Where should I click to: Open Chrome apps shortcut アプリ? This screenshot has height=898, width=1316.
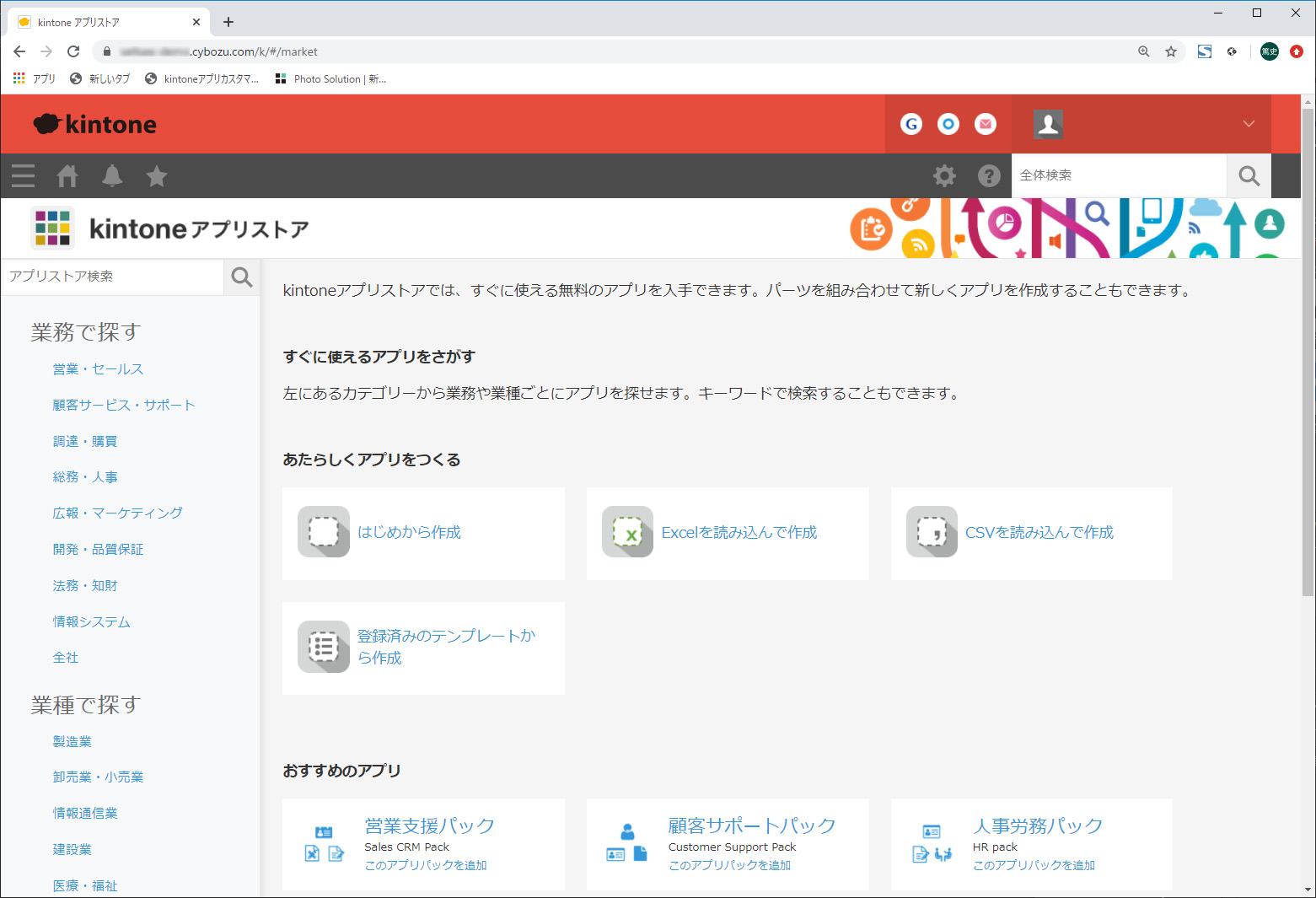[34, 78]
